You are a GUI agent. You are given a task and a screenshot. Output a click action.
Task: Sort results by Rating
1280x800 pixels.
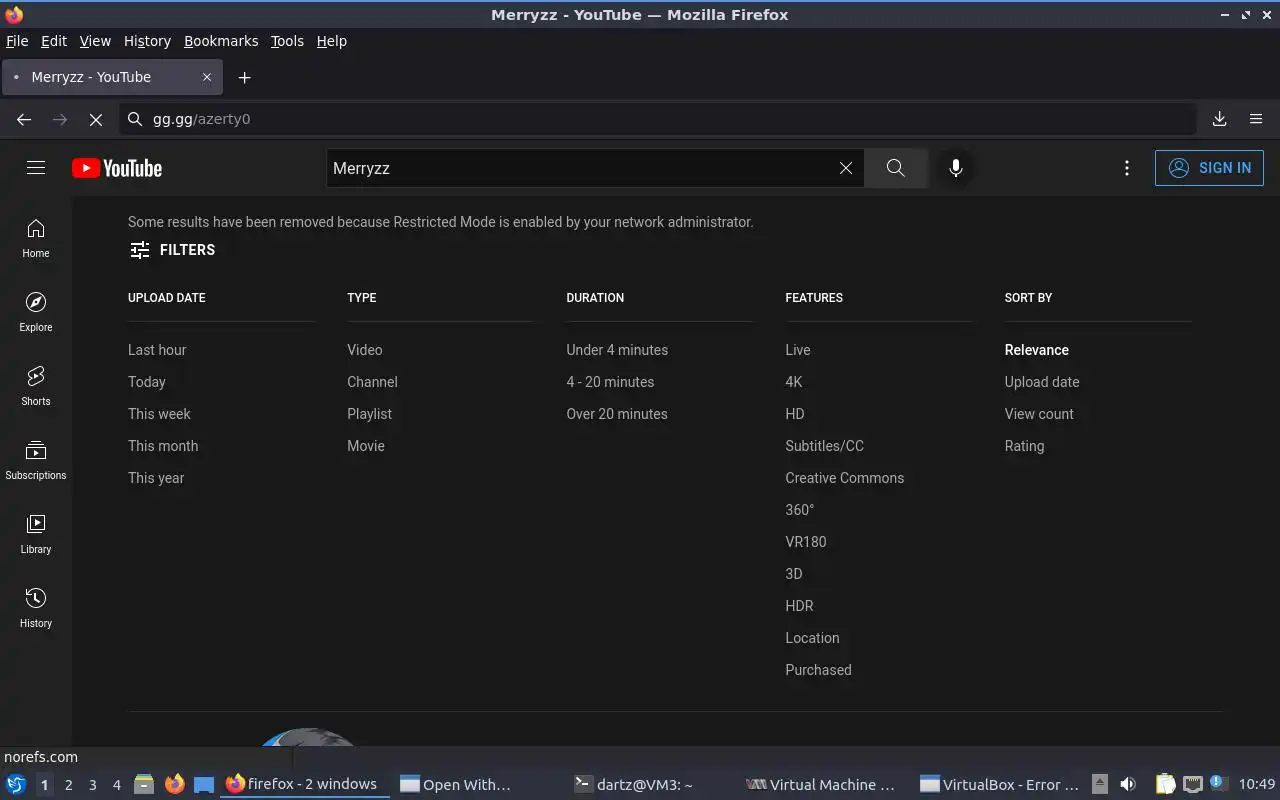(1024, 446)
